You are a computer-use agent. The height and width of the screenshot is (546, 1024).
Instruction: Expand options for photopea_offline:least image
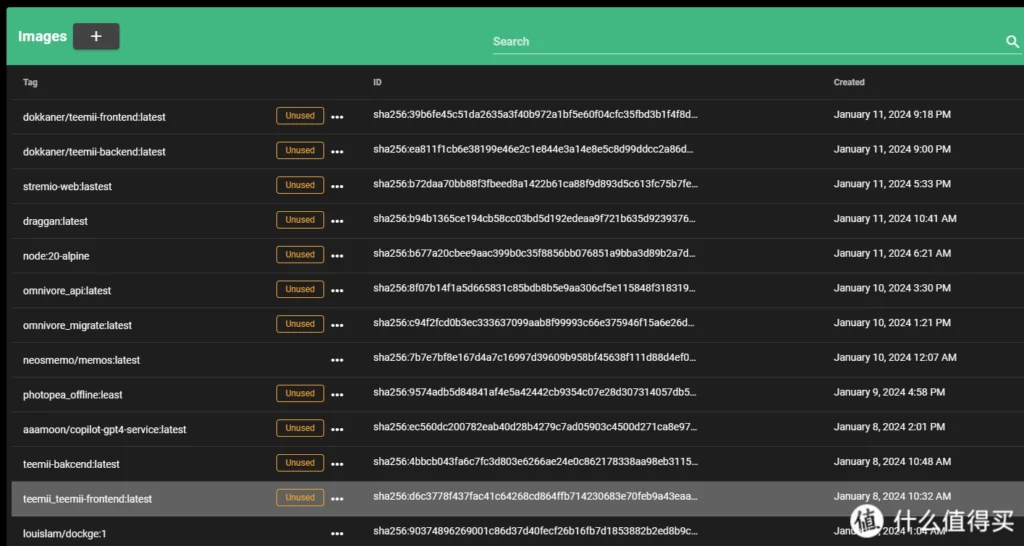337,394
